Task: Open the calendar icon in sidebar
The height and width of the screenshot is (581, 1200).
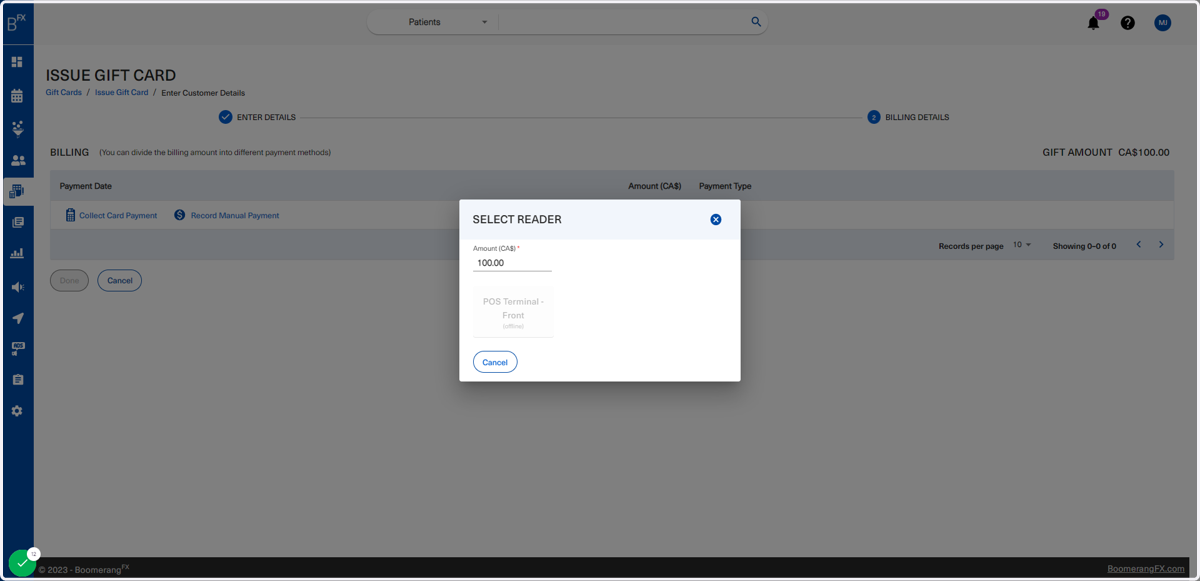Action: [x=17, y=96]
